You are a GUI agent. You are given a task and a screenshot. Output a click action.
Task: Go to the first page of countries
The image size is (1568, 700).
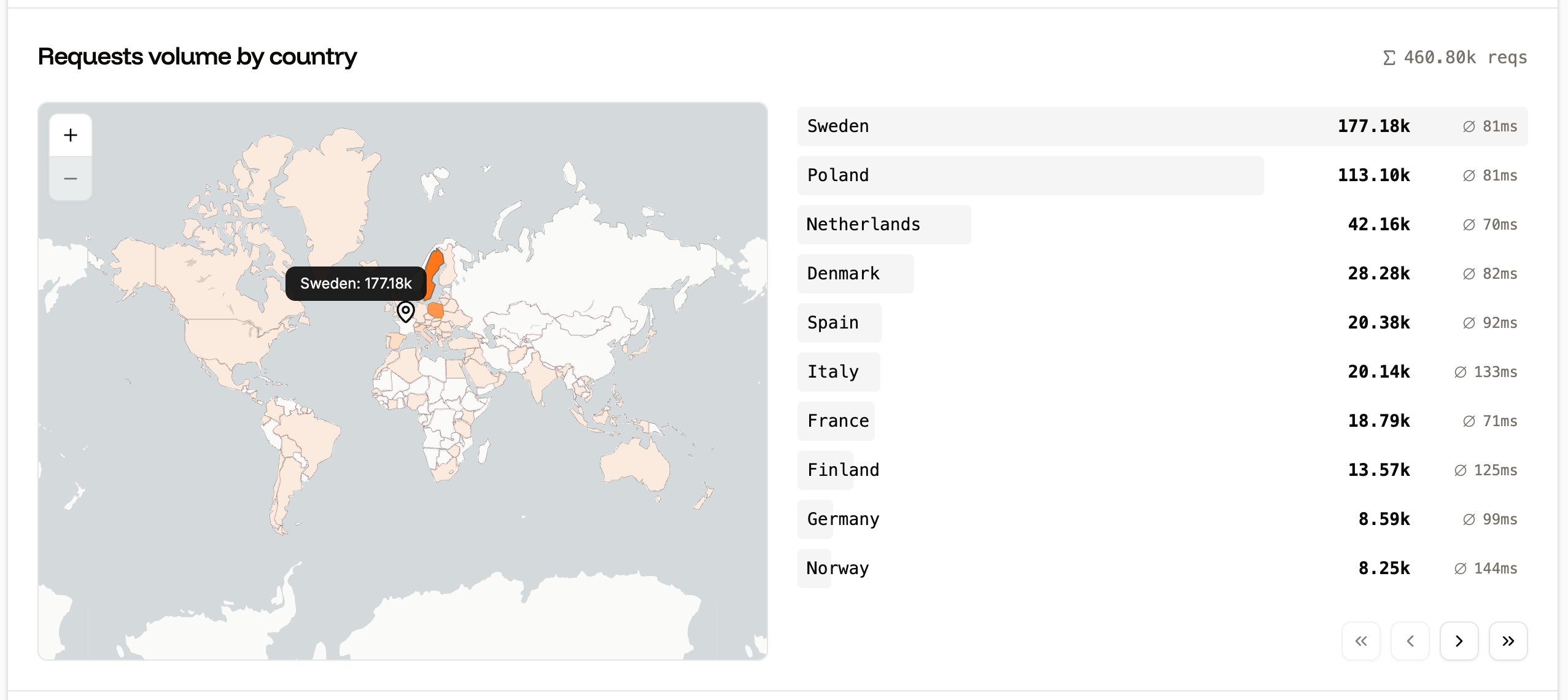point(1361,640)
